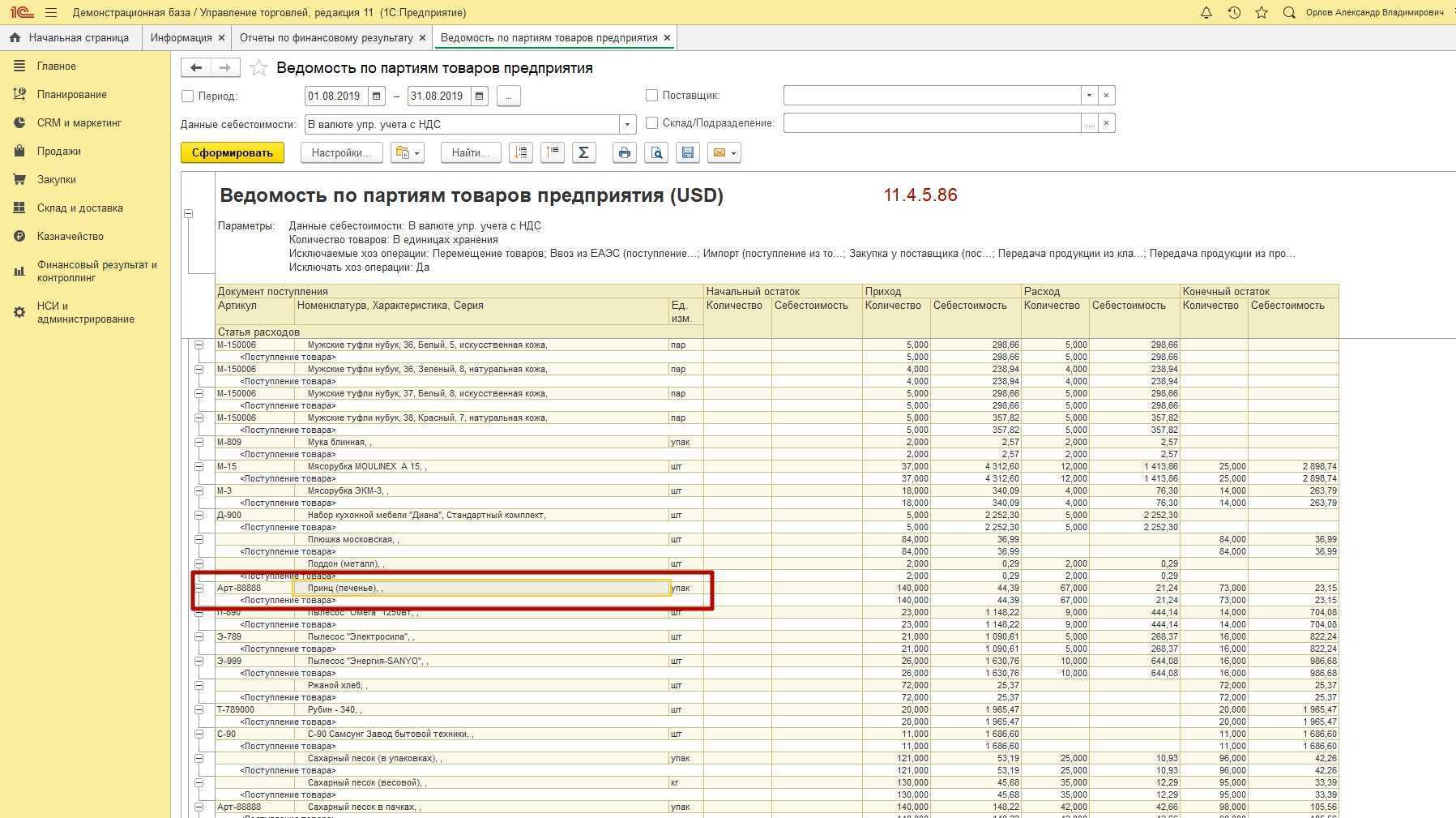Close Ведомость по партиям товаров tab

pyautogui.click(x=667, y=38)
